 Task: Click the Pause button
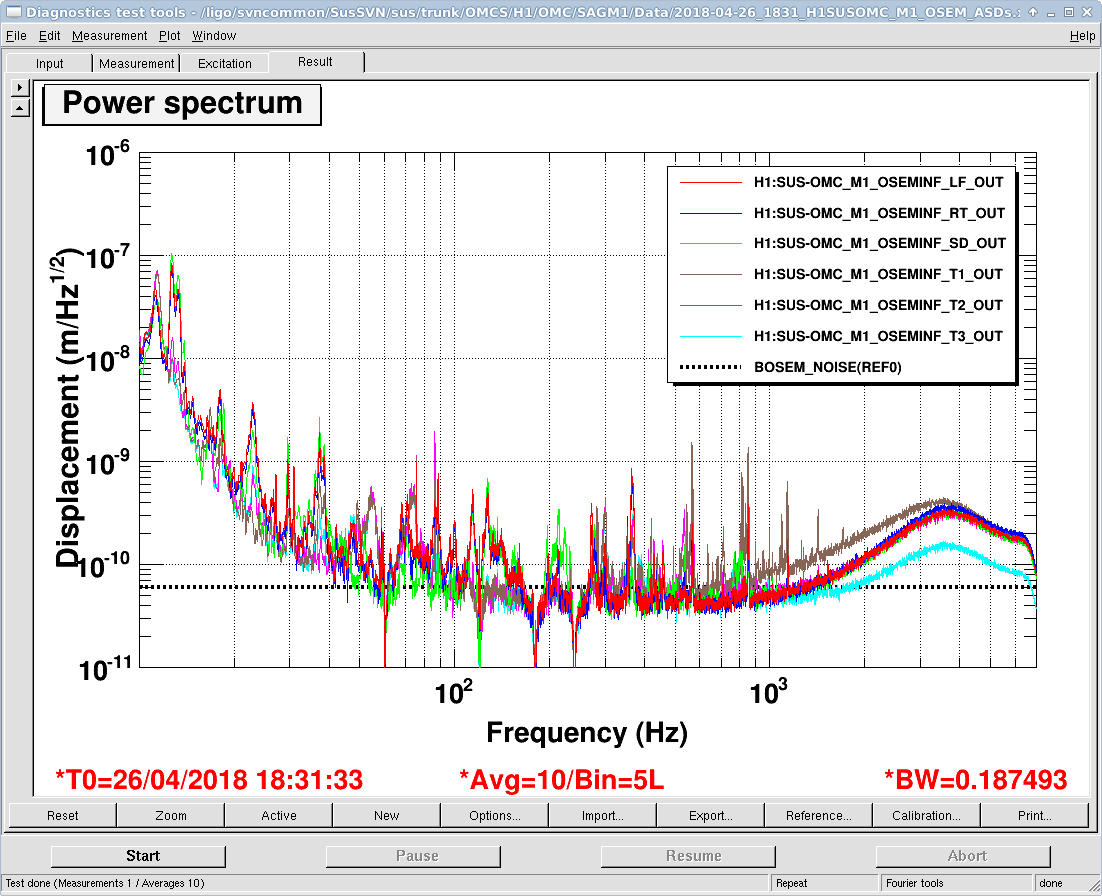coord(413,856)
